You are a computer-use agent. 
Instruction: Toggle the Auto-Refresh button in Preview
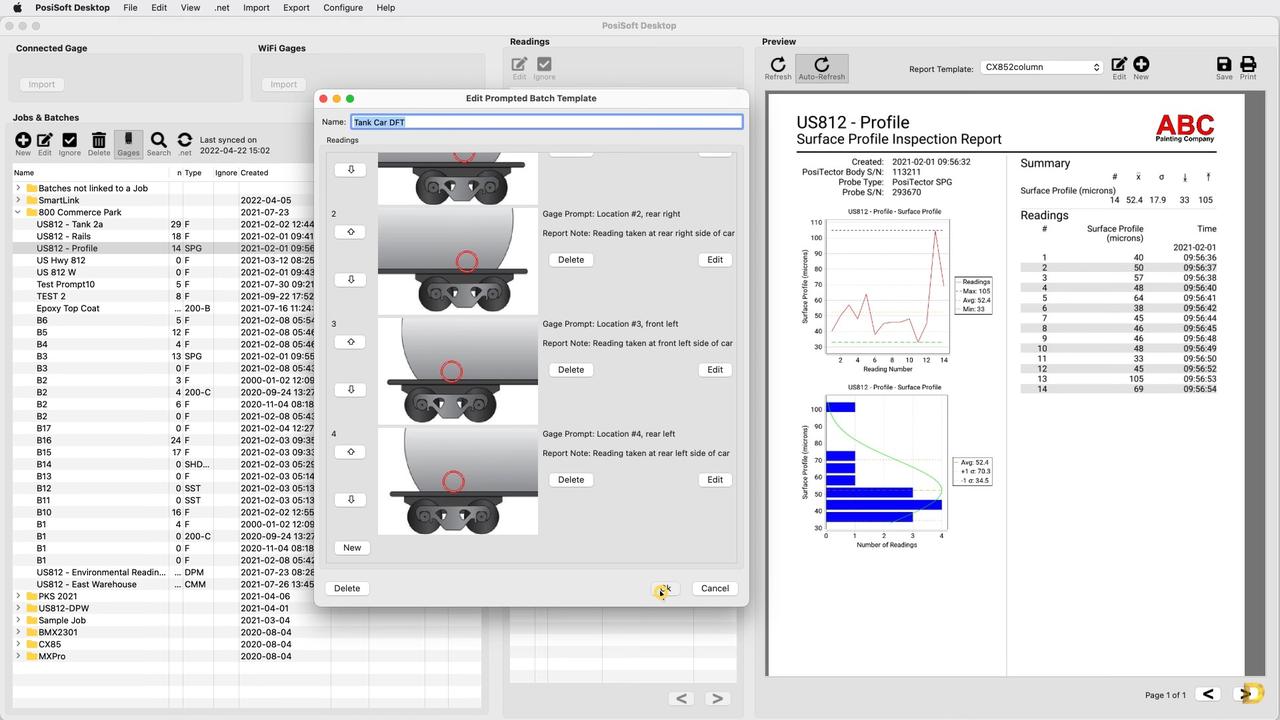click(x=821, y=68)
